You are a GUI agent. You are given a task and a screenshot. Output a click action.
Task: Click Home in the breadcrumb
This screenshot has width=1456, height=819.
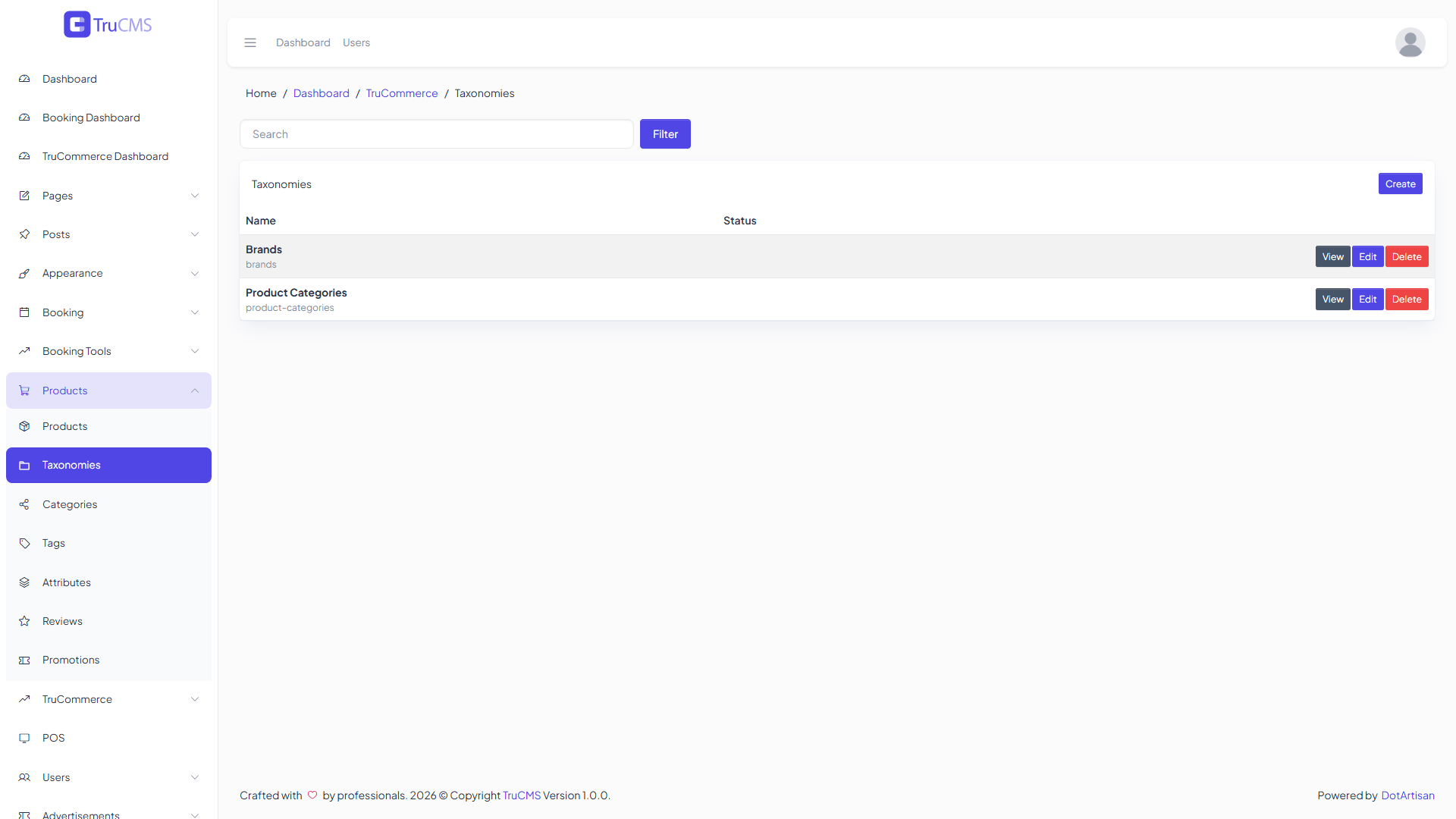[x=261, y=93]
